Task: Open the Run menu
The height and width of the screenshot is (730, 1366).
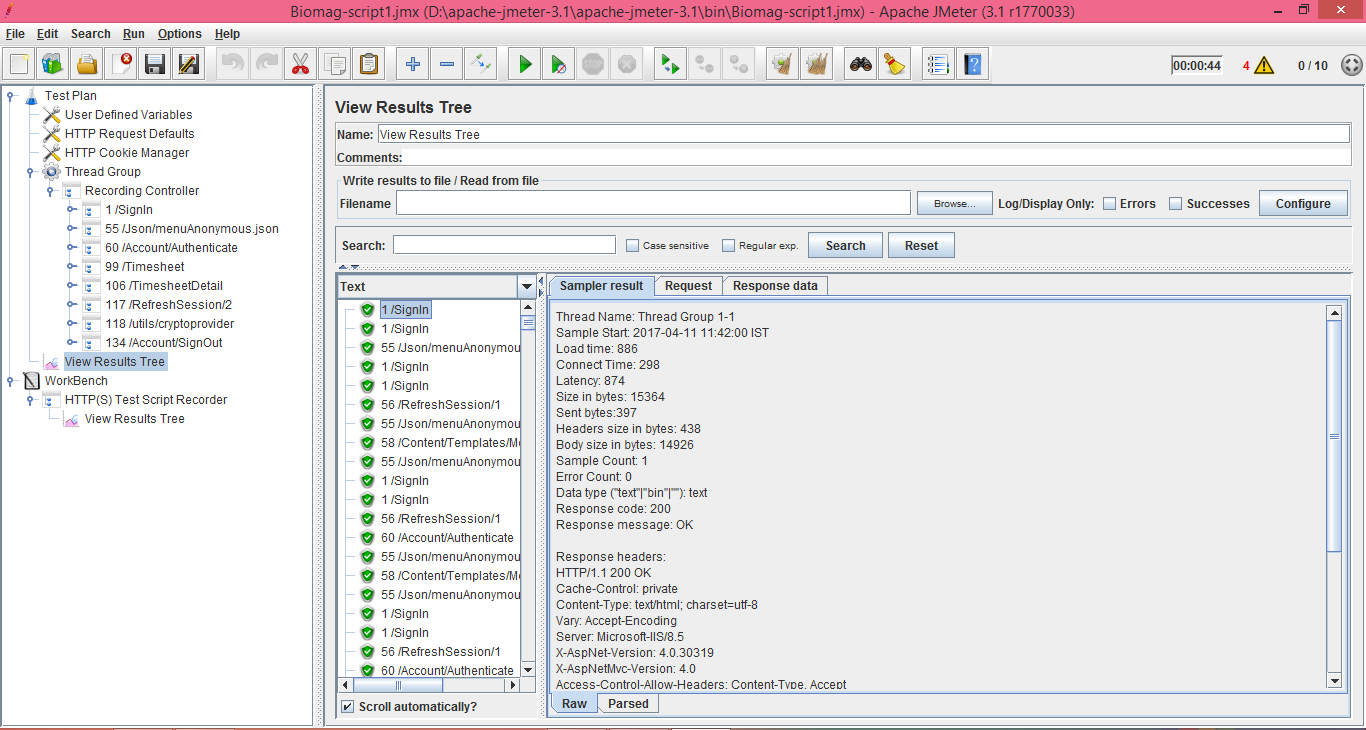Action: coord(134,34)
